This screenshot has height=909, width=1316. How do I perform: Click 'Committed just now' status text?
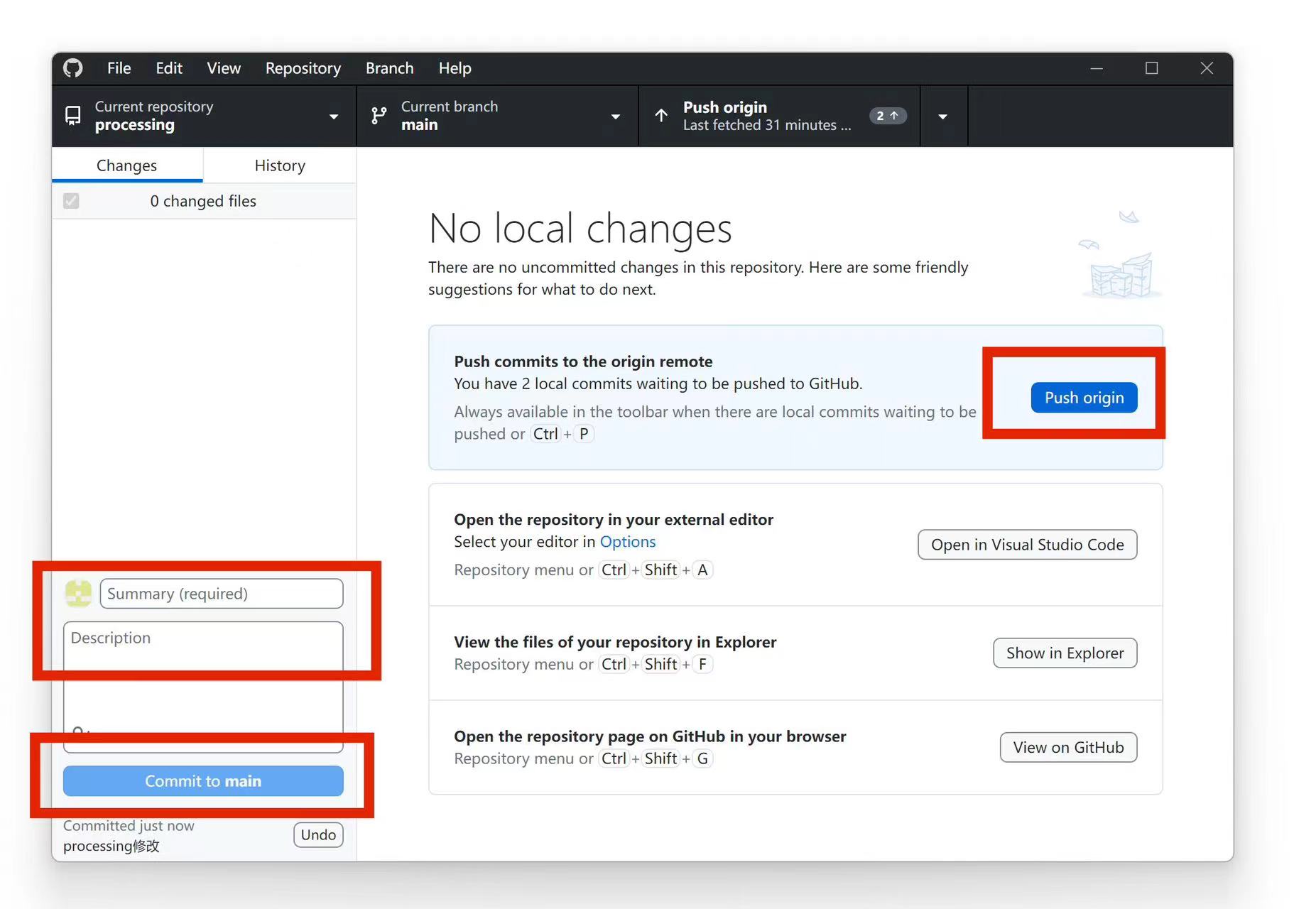pyautogui.click(x=129, y=826)
